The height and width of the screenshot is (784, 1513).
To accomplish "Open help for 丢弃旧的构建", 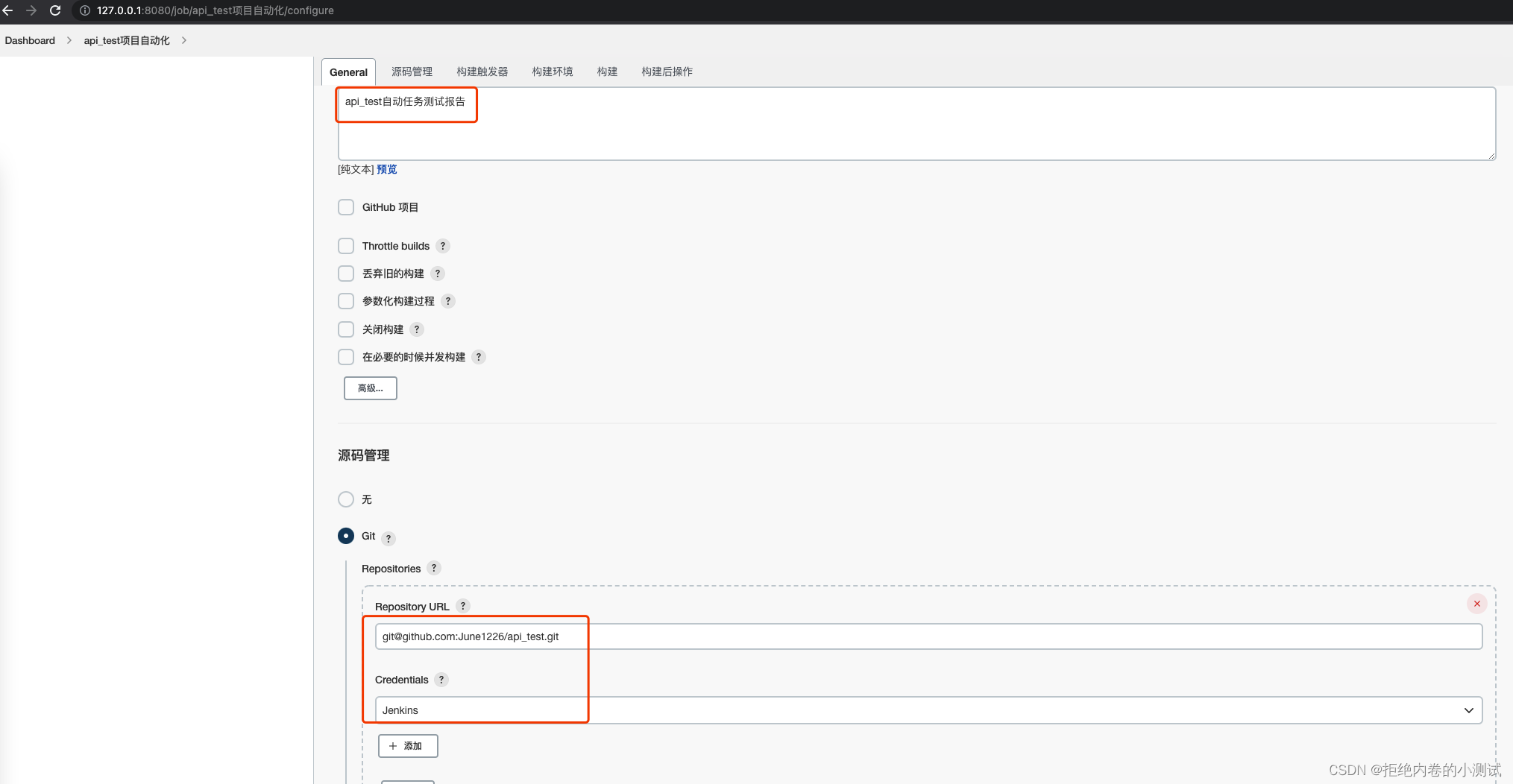I will coord(438,274).
